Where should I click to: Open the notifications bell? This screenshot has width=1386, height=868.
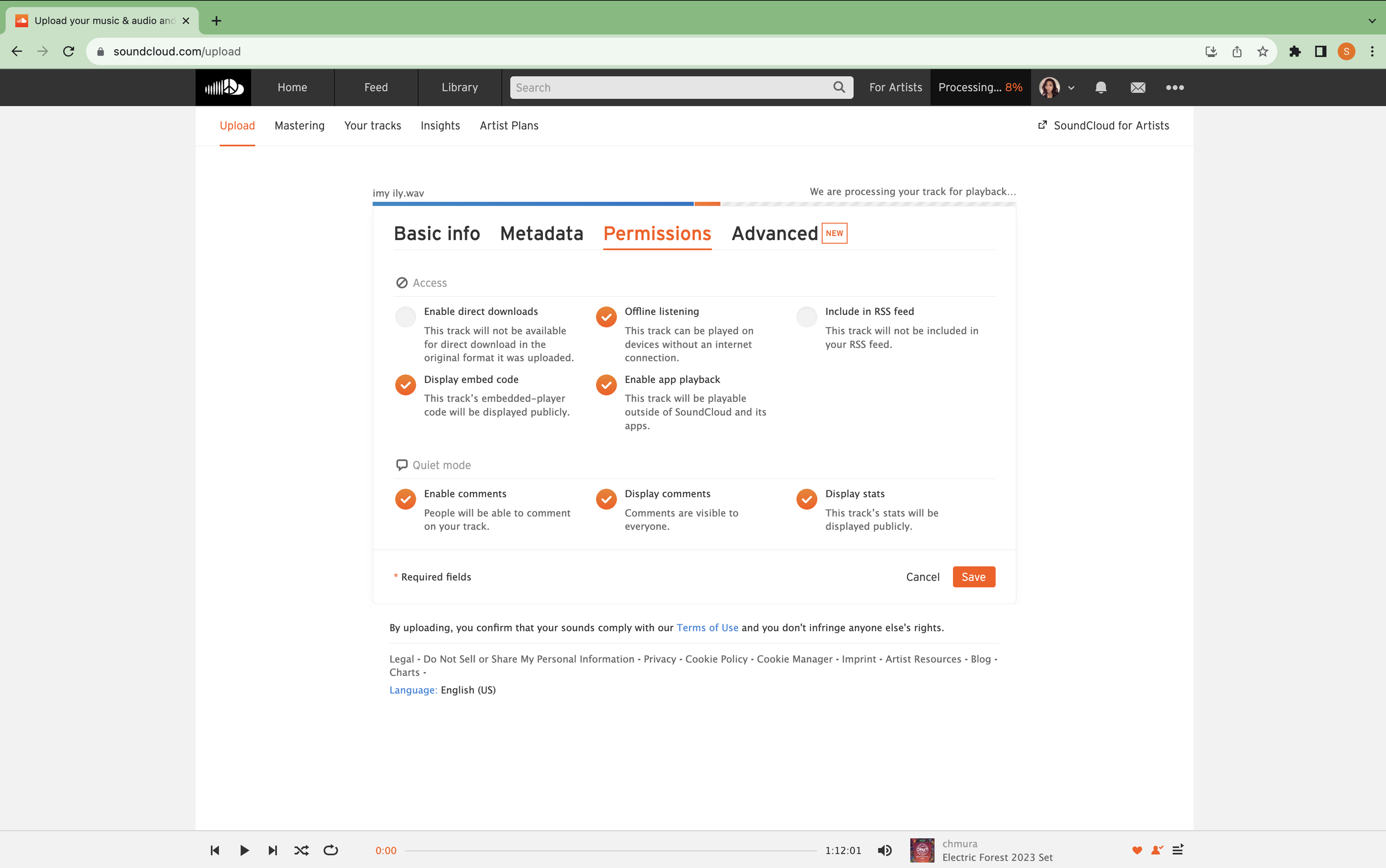[1100, 87]
